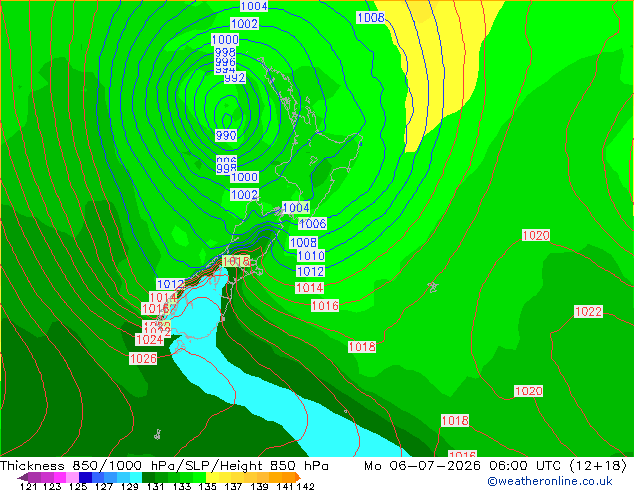Screen dimensions: 634x490
Task: Click the blue 992 isobar label
Action: 235,78
